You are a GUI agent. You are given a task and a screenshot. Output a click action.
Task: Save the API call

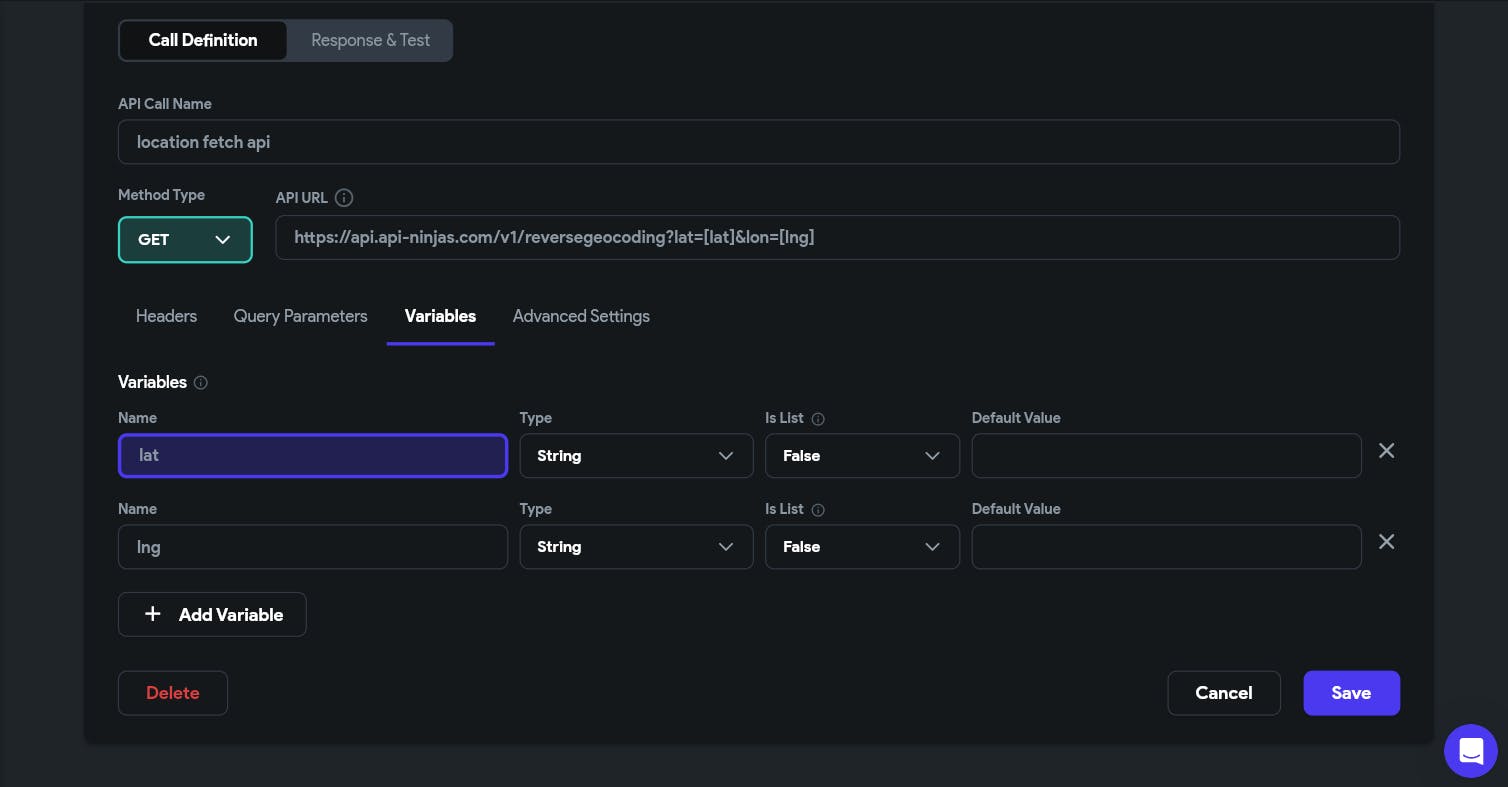[x=1350, y=693]
